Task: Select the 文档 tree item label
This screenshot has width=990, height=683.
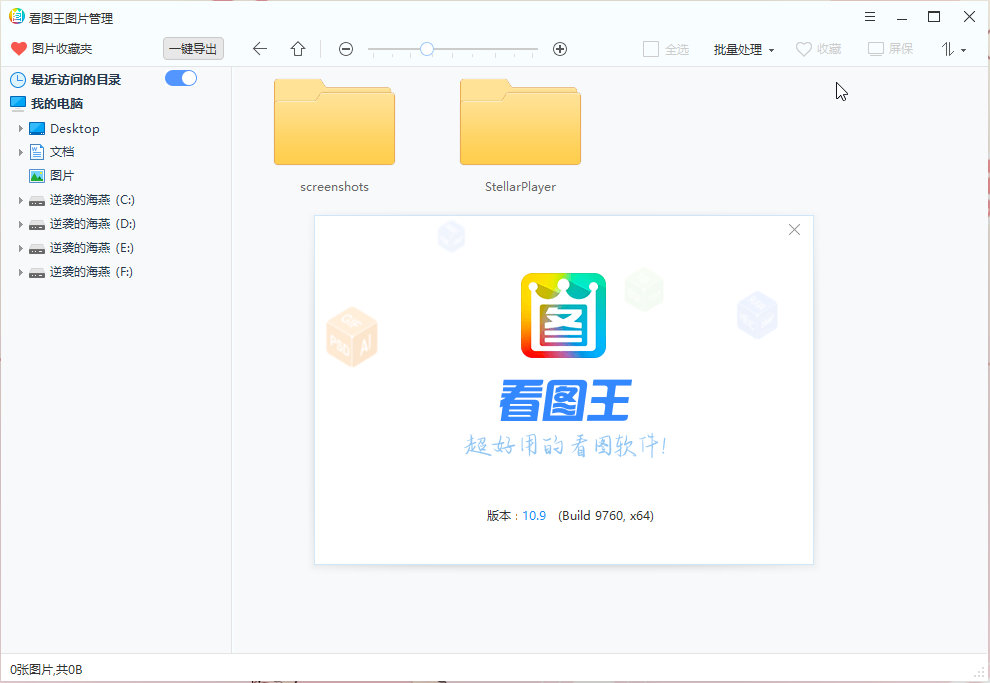Action: pos(62,151)
